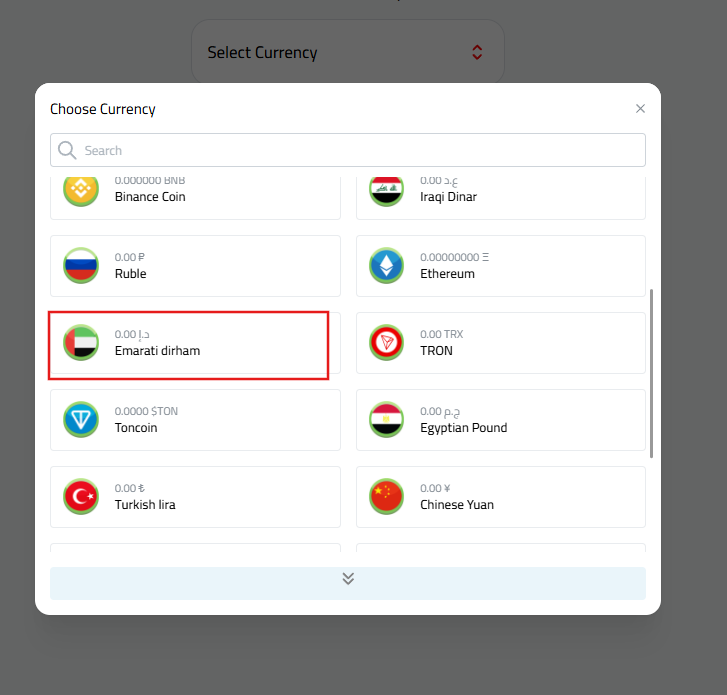Choose Emarati dirham from the list
Viewport: 727px width, 695px height.
(x=157, y=351)
